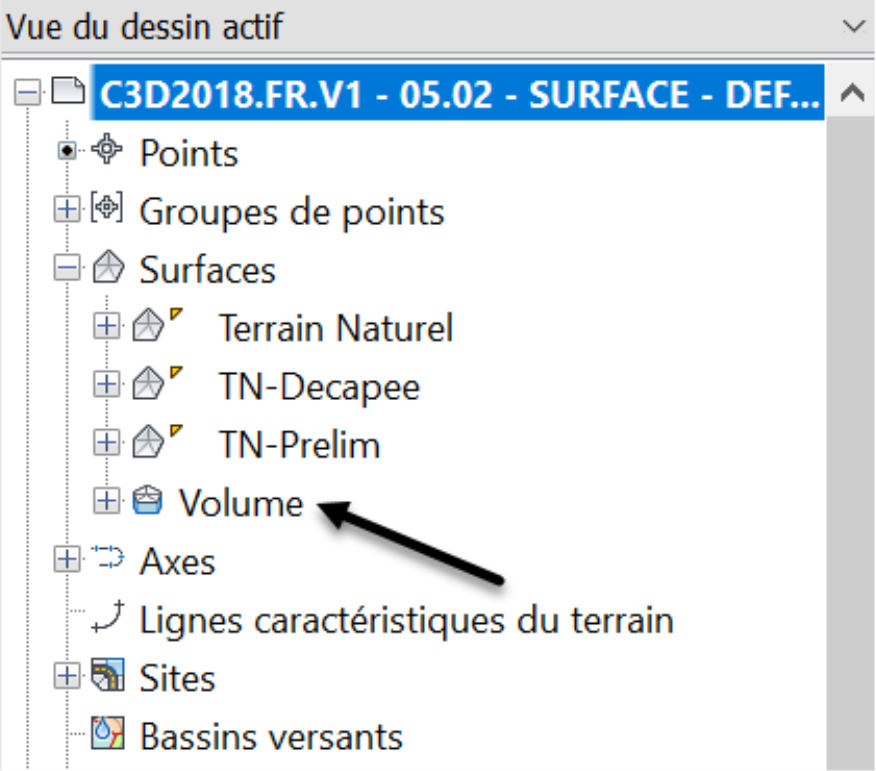Click the Volume surface icon
This screenshot has width=876, height=771.
[x=147, y=499]
